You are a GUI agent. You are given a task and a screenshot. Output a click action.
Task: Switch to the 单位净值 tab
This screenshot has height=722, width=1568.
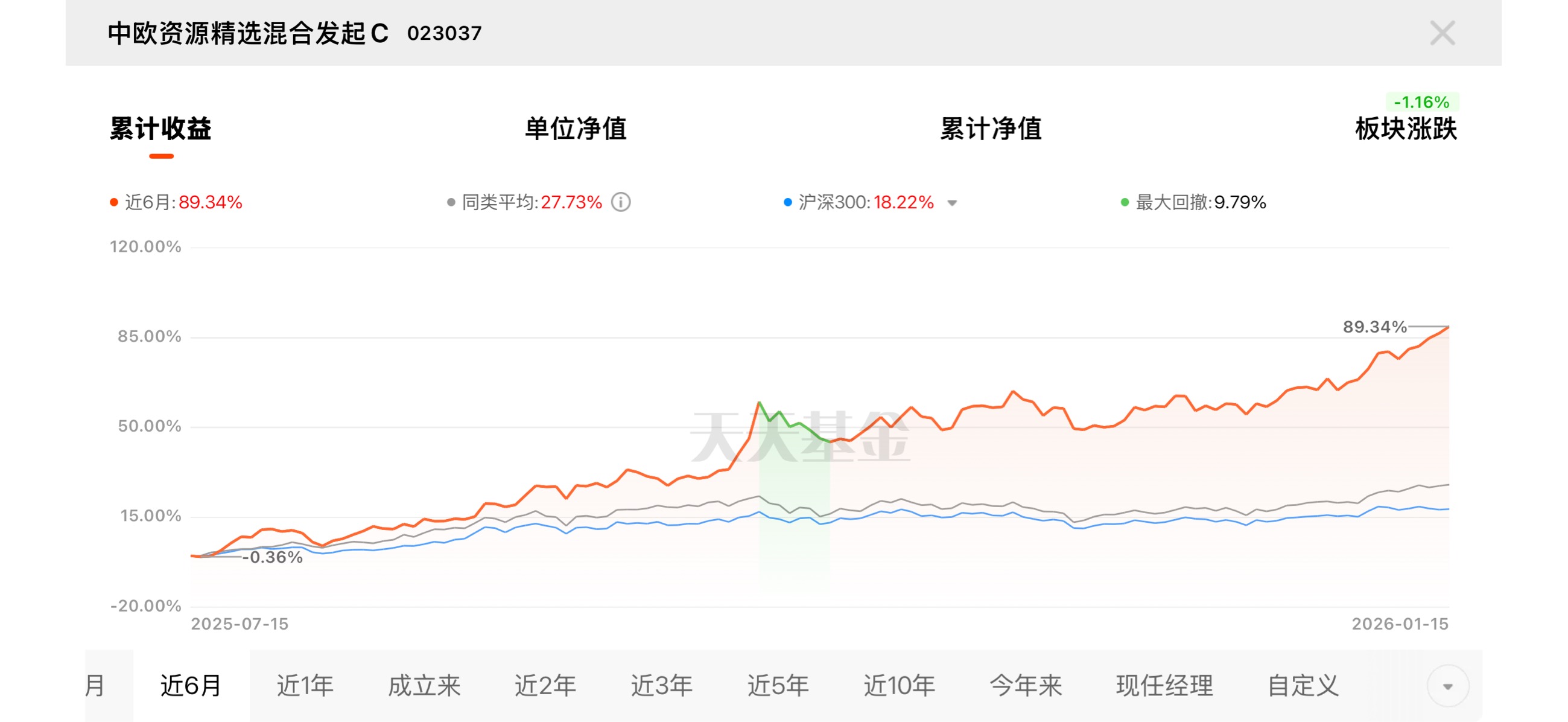[x=575, y=129]
